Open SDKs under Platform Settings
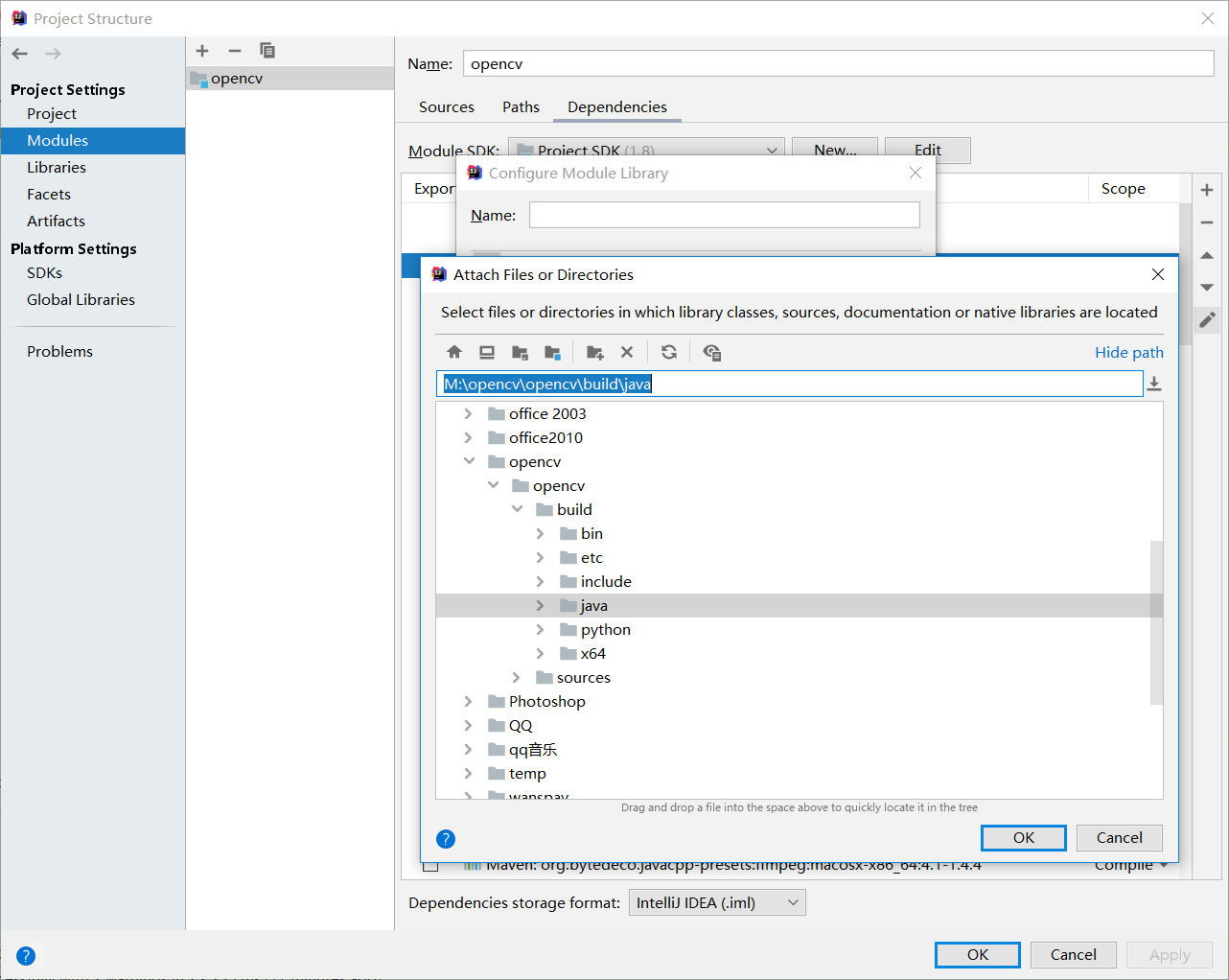1229x980 pixels. 44,272
